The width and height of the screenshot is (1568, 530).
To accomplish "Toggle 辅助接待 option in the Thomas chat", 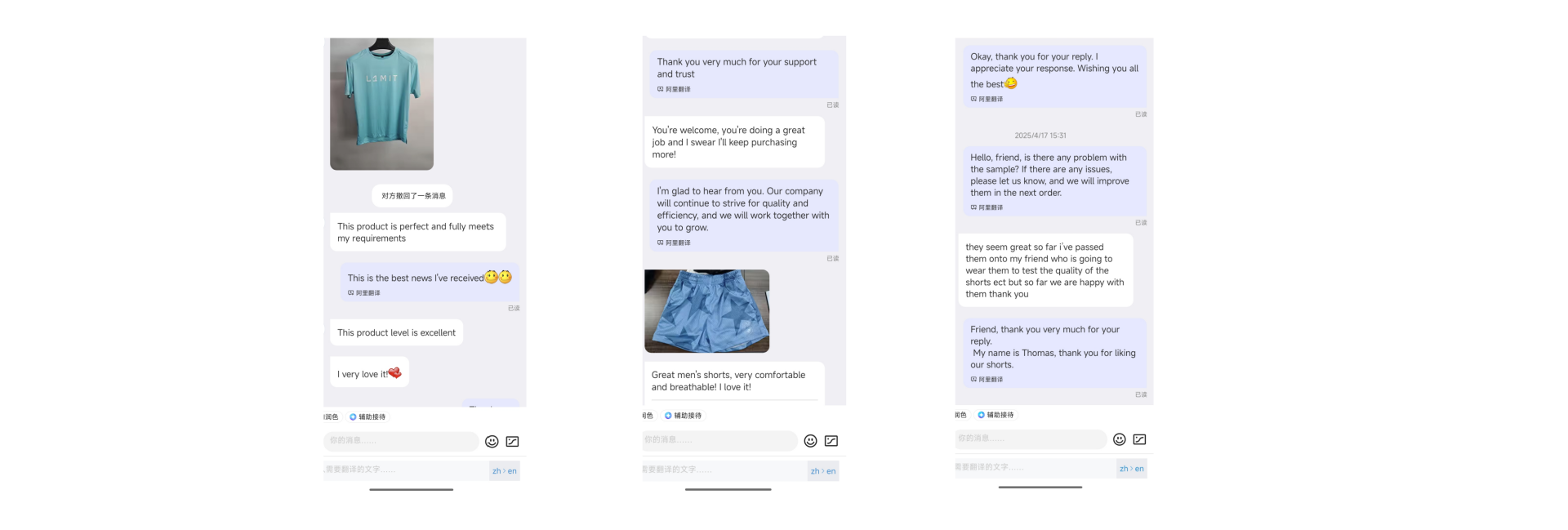I will [996, 415].
